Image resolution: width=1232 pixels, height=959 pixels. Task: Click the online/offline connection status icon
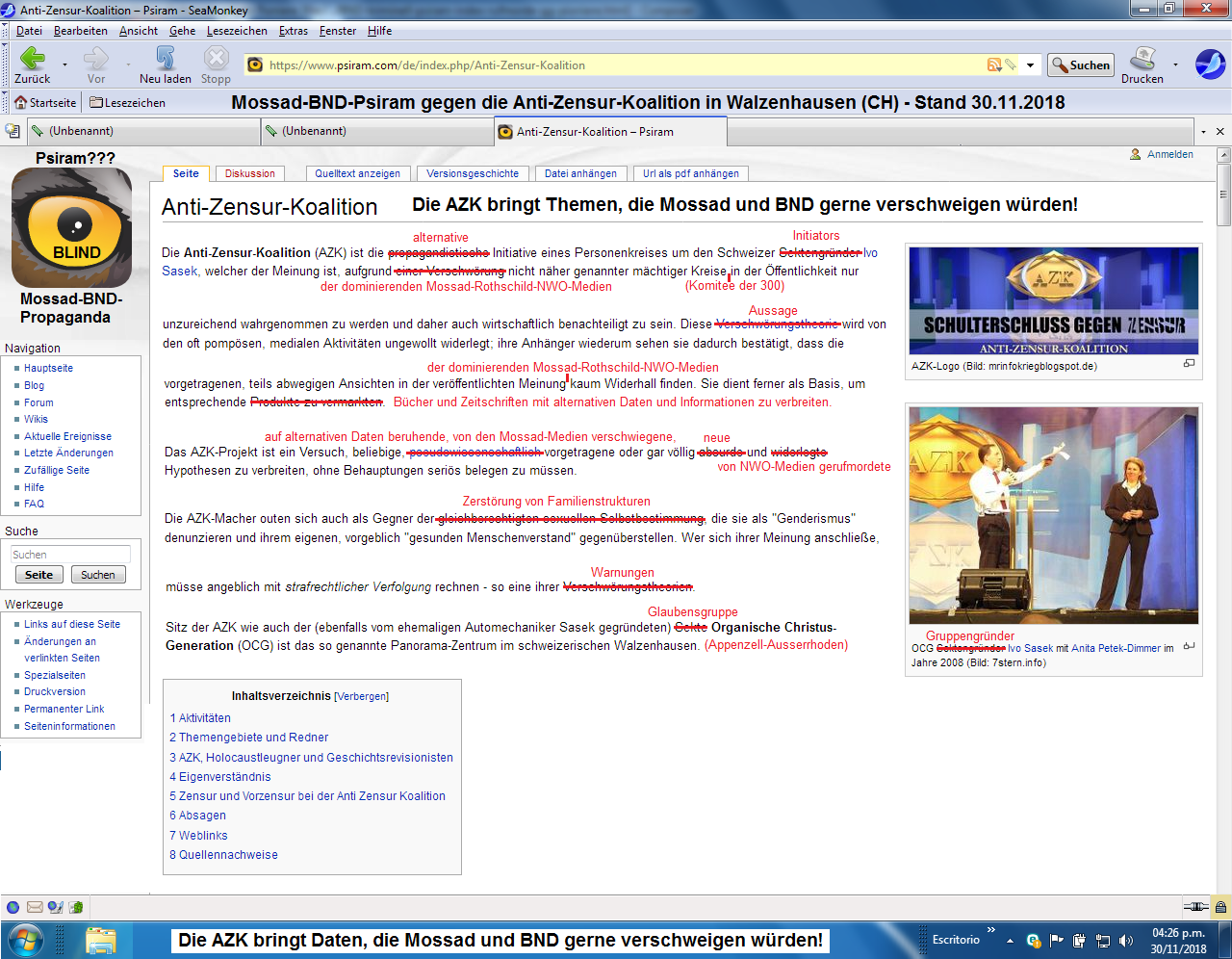click(1195, 907)
